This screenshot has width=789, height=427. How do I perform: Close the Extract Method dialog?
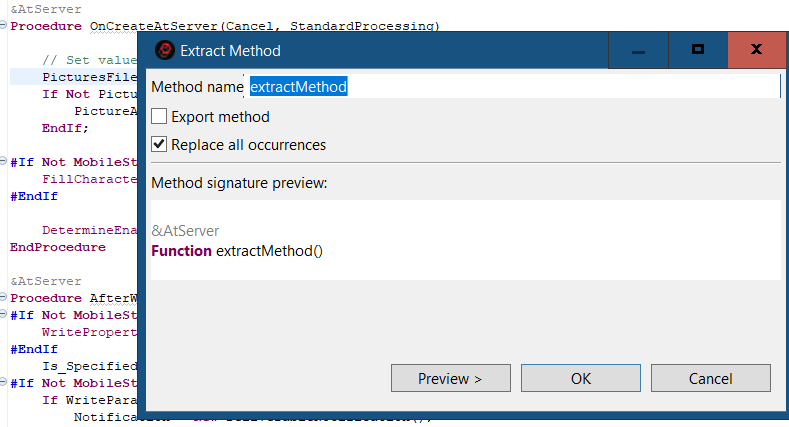(x=757, y=50)
